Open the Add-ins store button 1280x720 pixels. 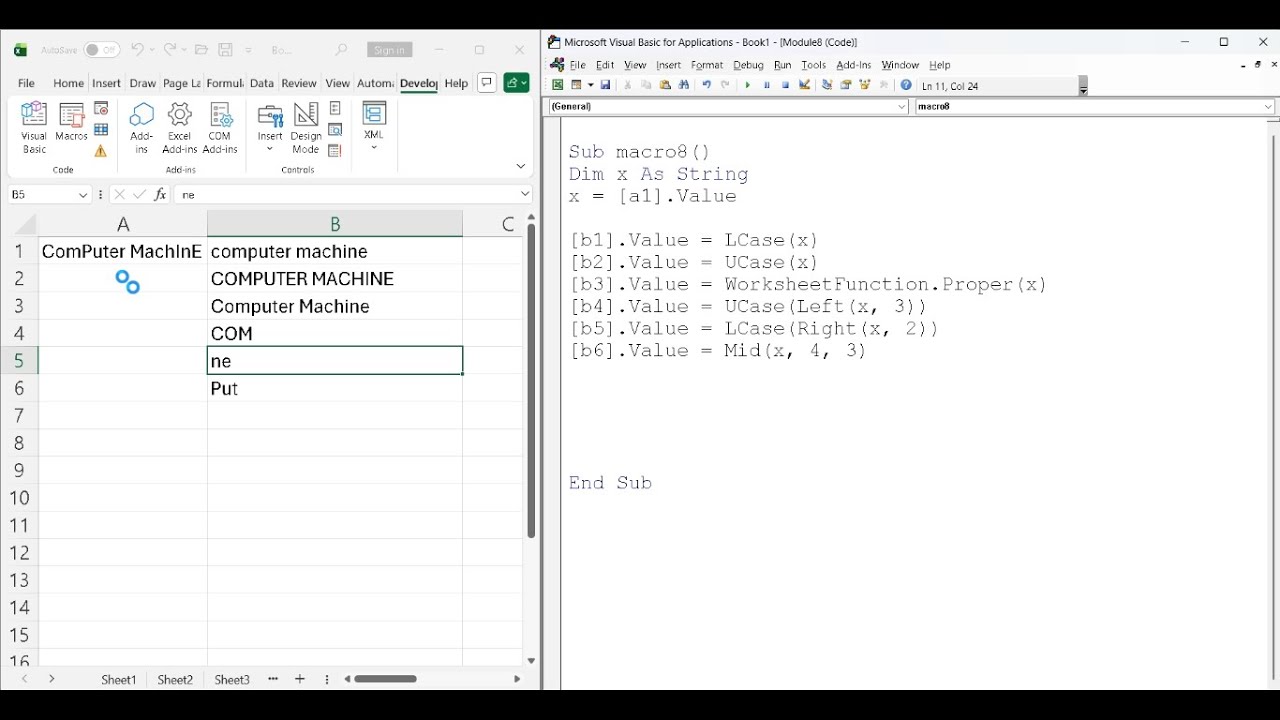coord(141,128)
